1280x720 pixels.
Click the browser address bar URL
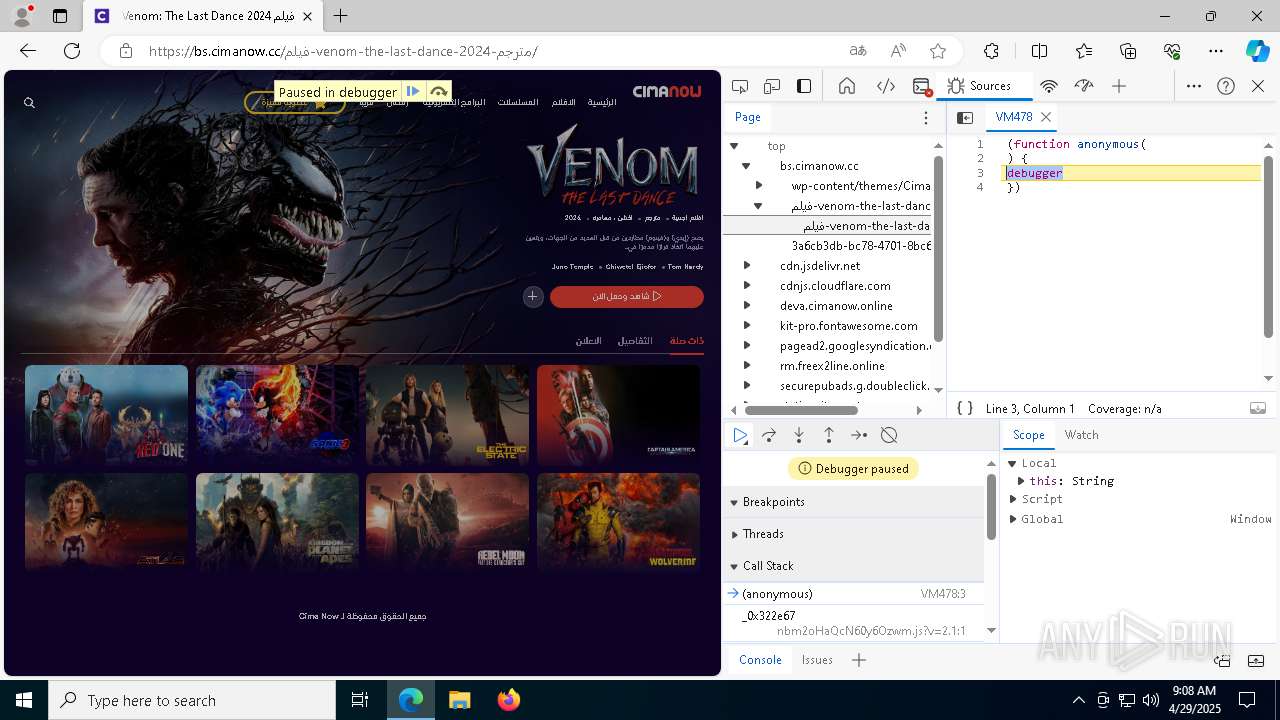pyautogui.click(x=343, y=51)
